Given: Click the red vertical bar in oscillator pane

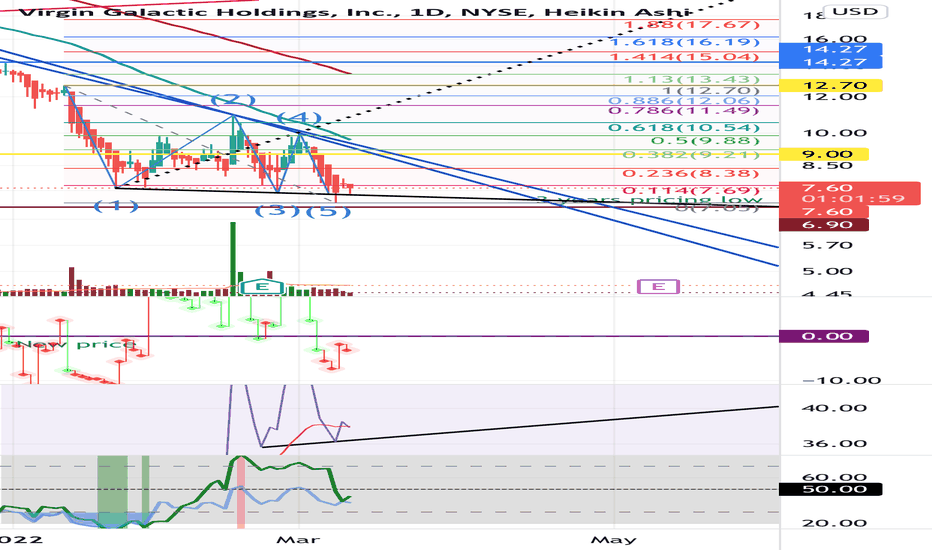Looking at the screenshot, I should tap(241, 491).
